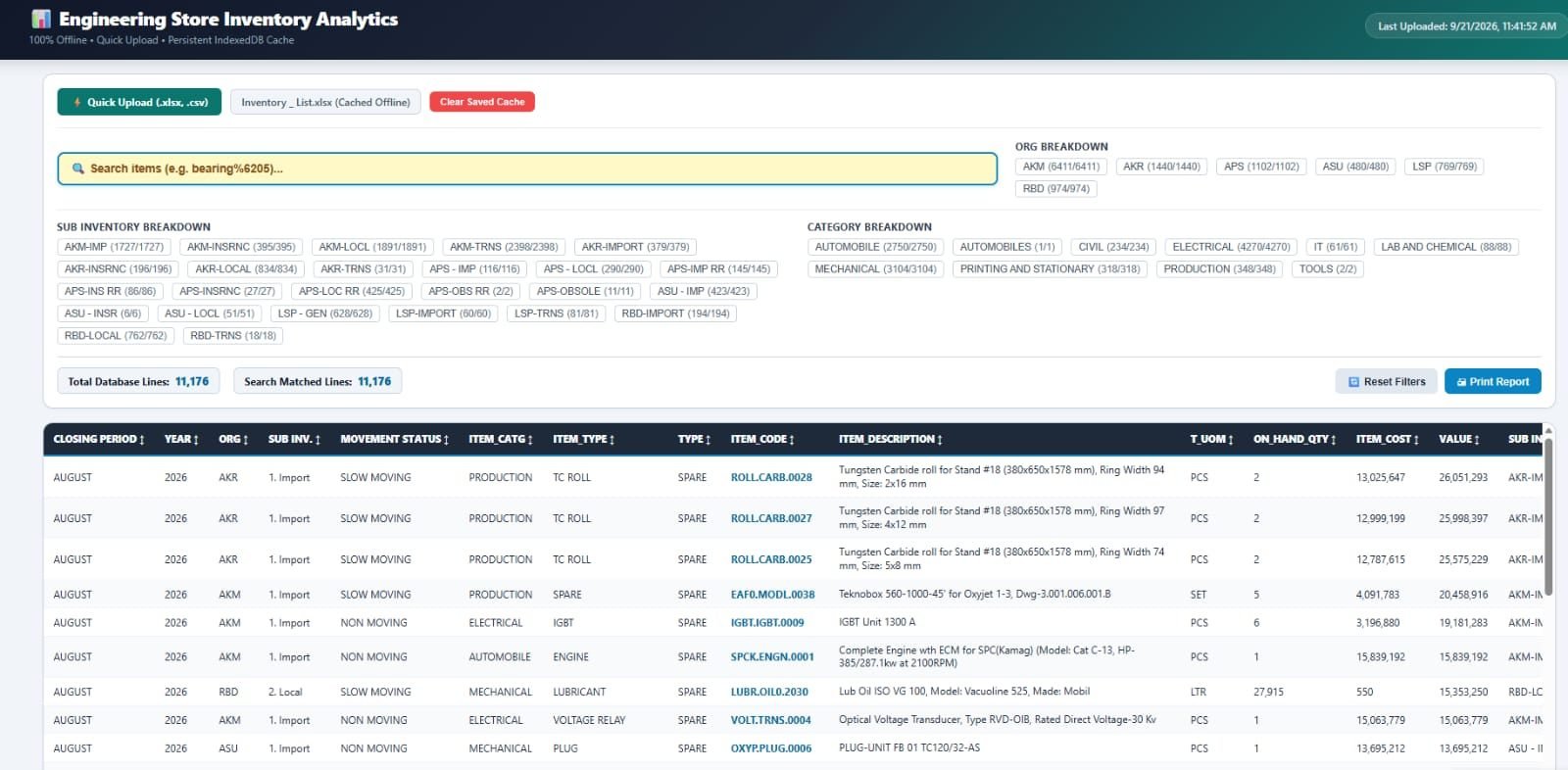This screenshot has width=1568, height=770.
Task: Sort by ORG column header
Action: 233,439
